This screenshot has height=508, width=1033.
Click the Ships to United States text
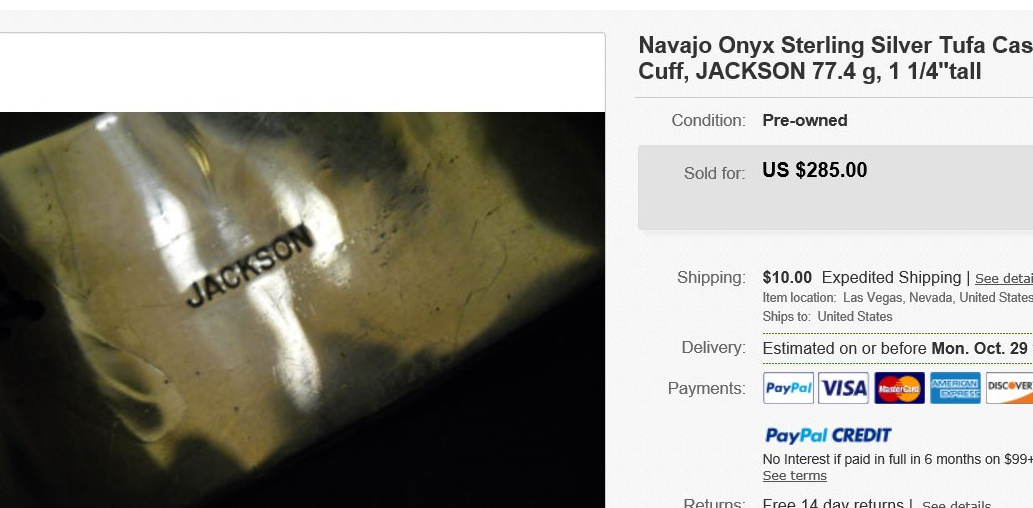click(x=827, y=316)
